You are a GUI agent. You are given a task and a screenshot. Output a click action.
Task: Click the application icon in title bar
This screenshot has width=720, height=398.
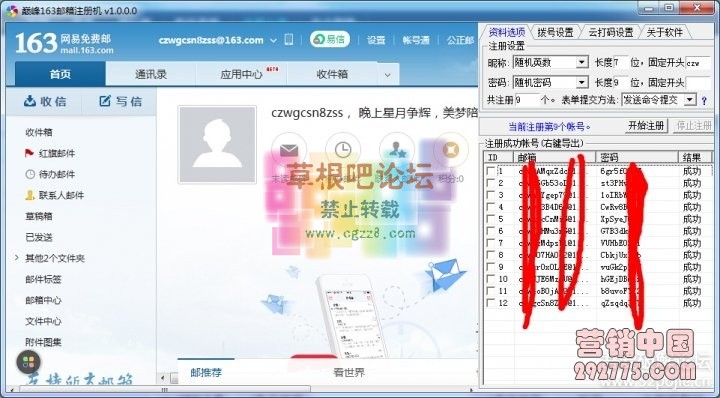coord(12,11)
